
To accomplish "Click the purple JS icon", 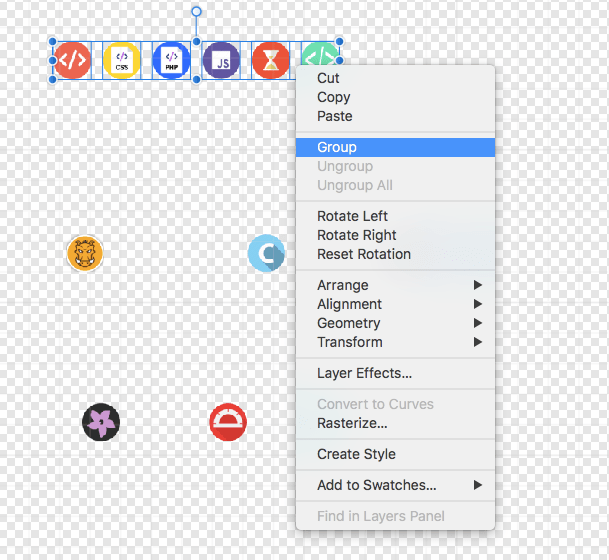I will pyautogui.click(x=221, y=61).
